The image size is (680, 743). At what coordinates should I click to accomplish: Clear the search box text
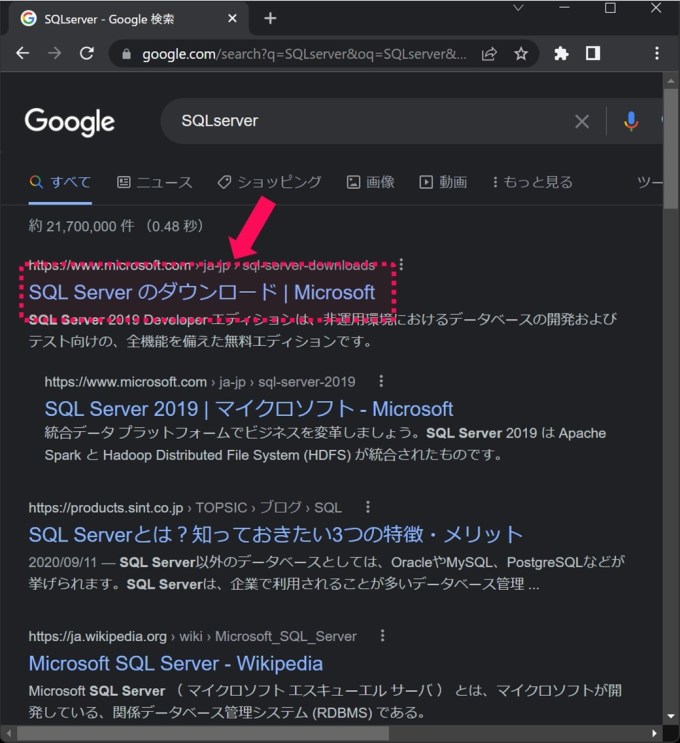(x=582, y=121)
